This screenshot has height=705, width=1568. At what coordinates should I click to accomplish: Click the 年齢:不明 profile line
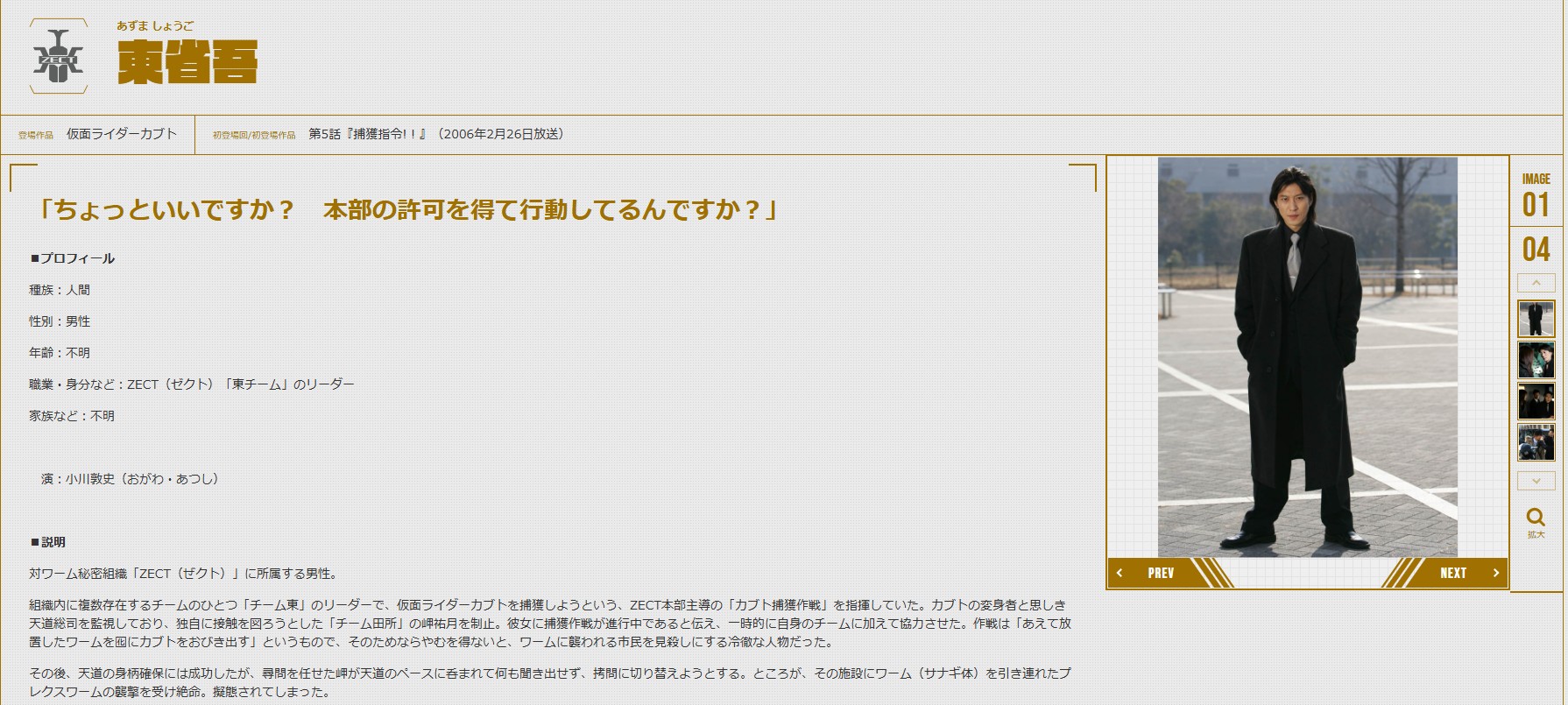click(60, 353)
